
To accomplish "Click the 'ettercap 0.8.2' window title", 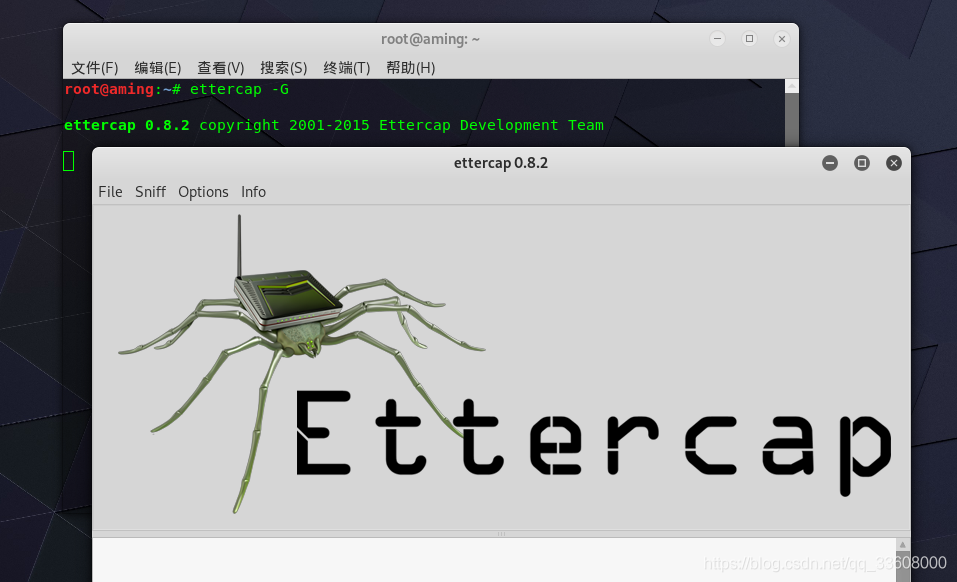I will point(501,163).
